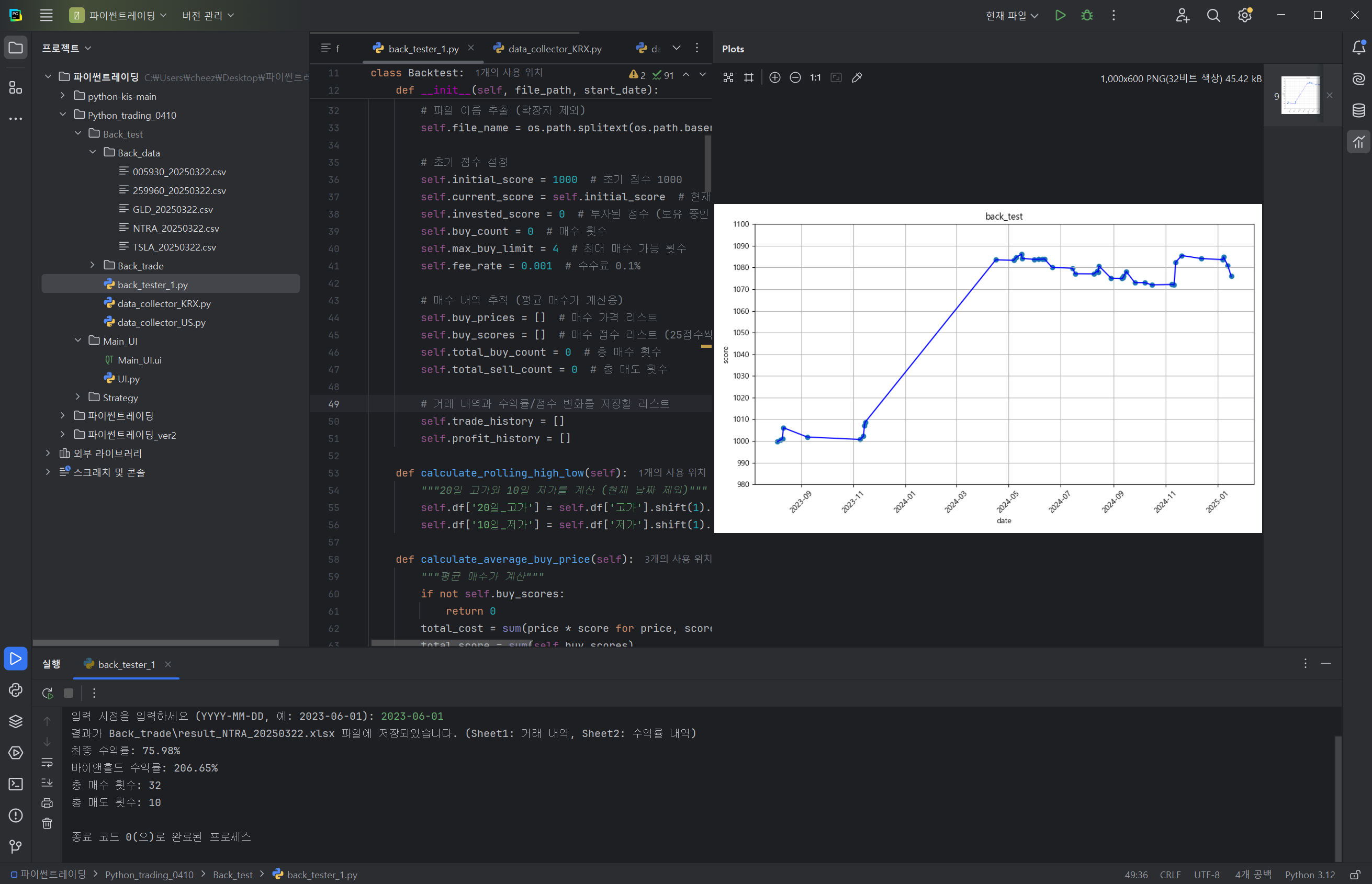Expand Back_trade folder
The width and height of the screenshot is (1372, 884).
click(93, 265)
